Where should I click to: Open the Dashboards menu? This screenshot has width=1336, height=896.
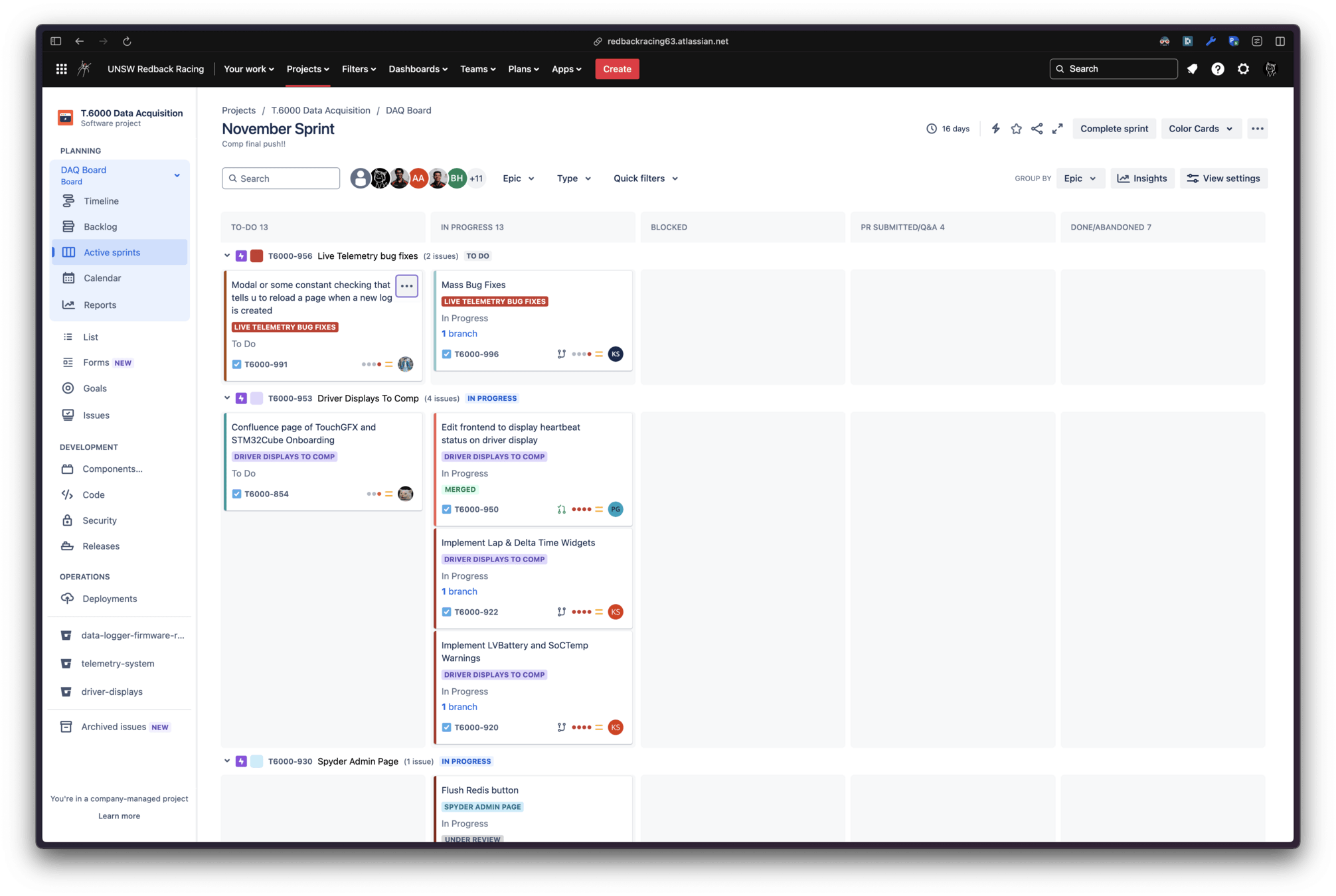tap(418, 69)
